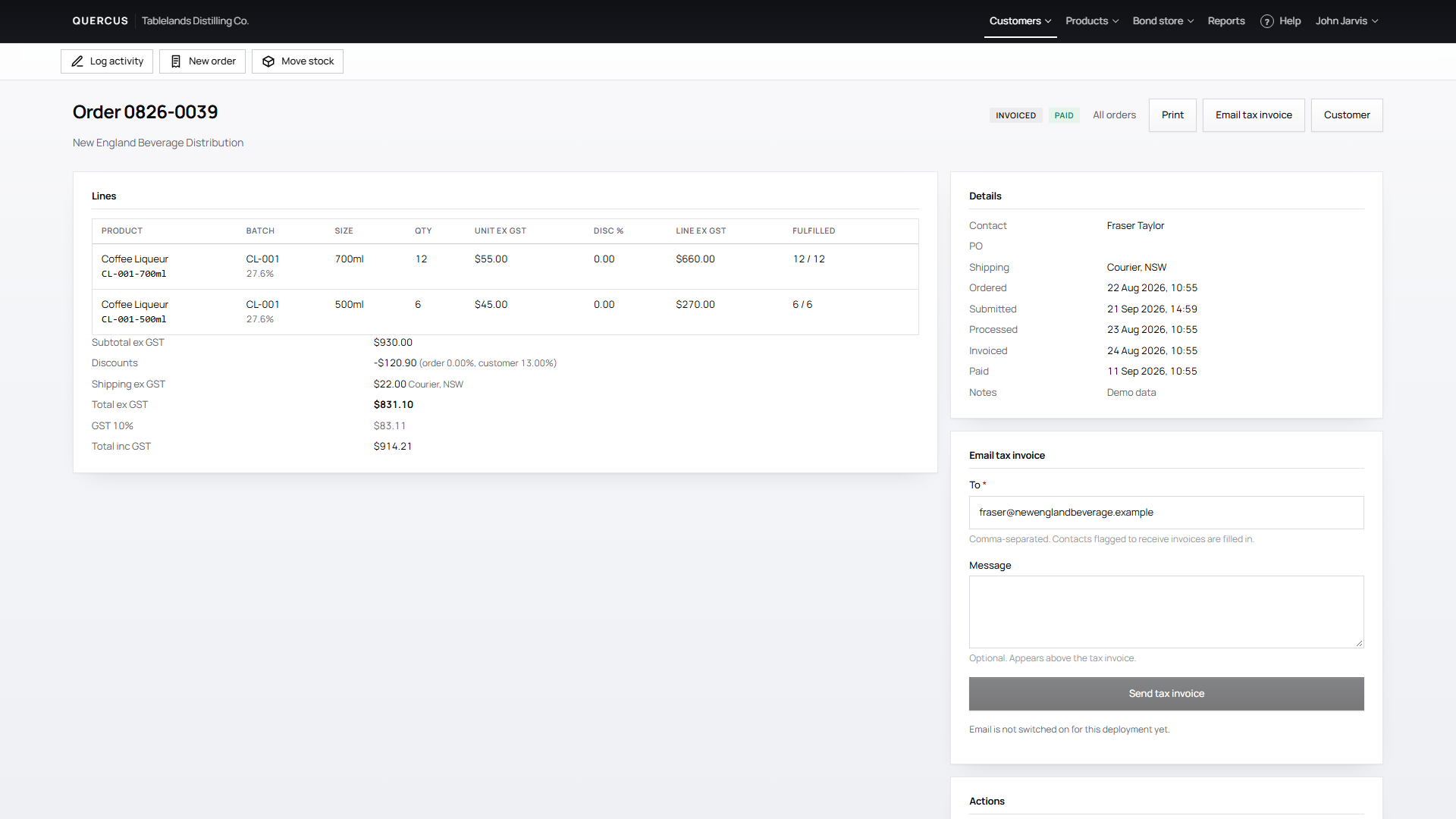The height and width of the screenshot is (819, 1456).
Task: Print this order
Action: tap(1172, 115)
